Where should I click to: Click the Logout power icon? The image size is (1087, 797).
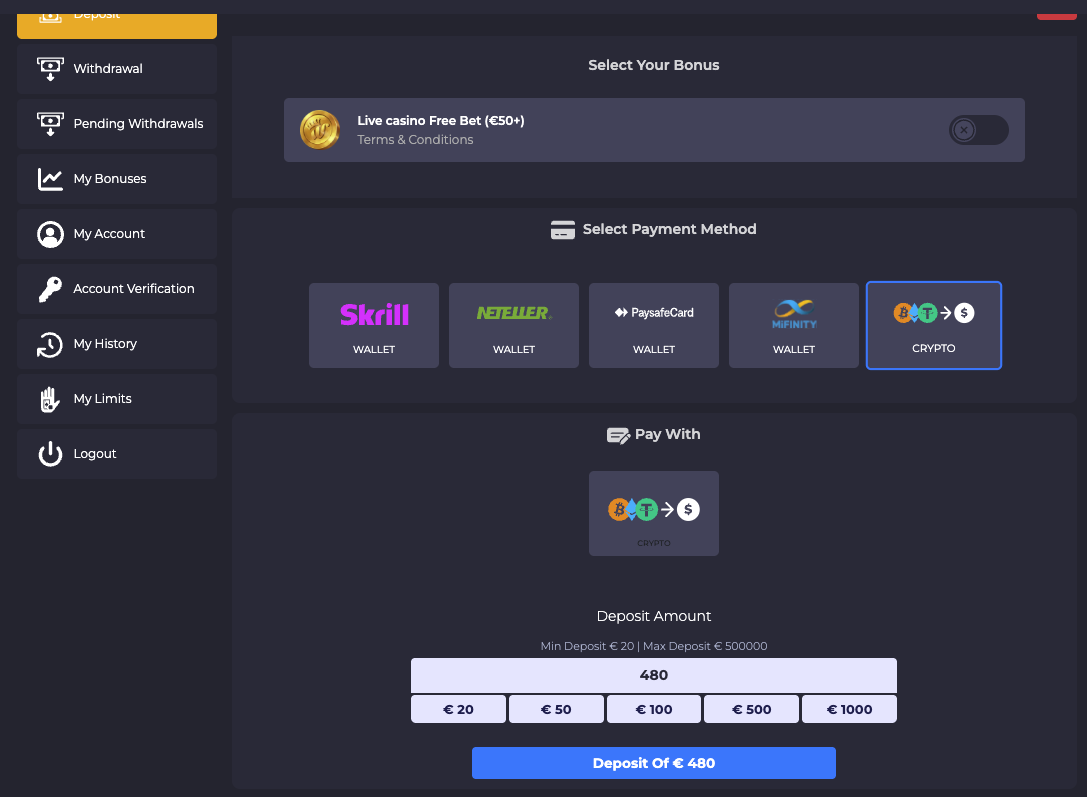point(50,454)
